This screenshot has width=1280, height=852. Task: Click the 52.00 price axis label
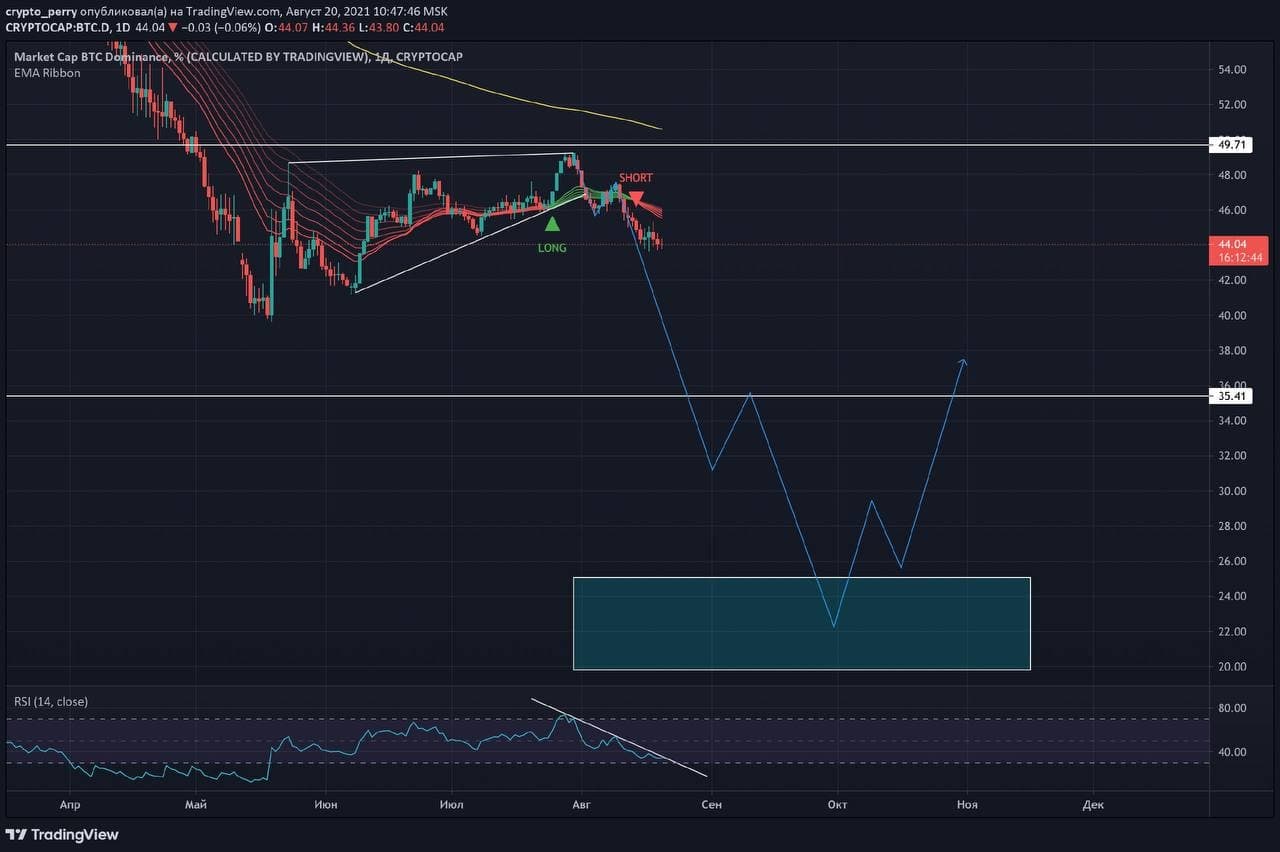tap(1231, 104)
